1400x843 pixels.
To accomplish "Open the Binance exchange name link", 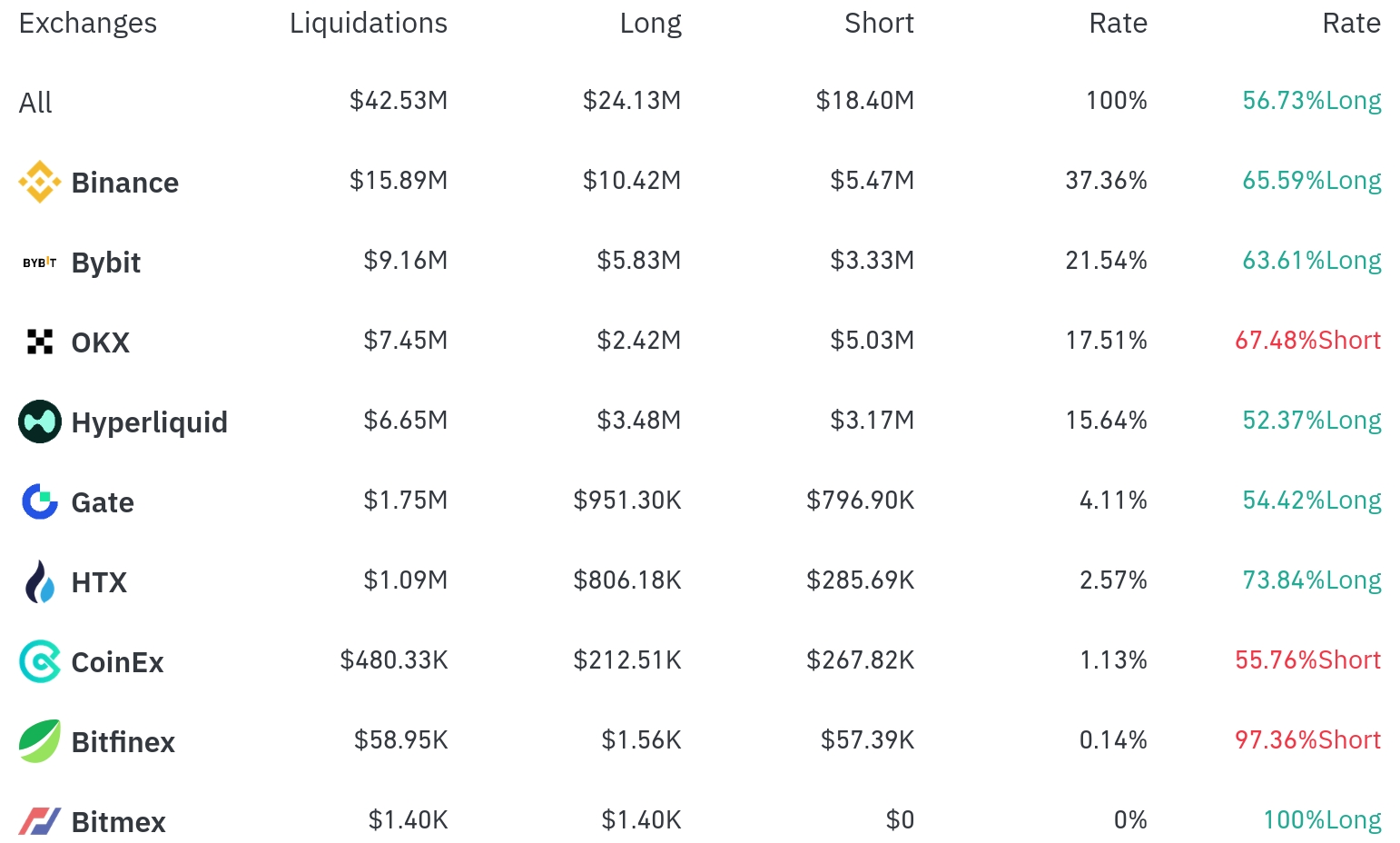I will (125, 183).
